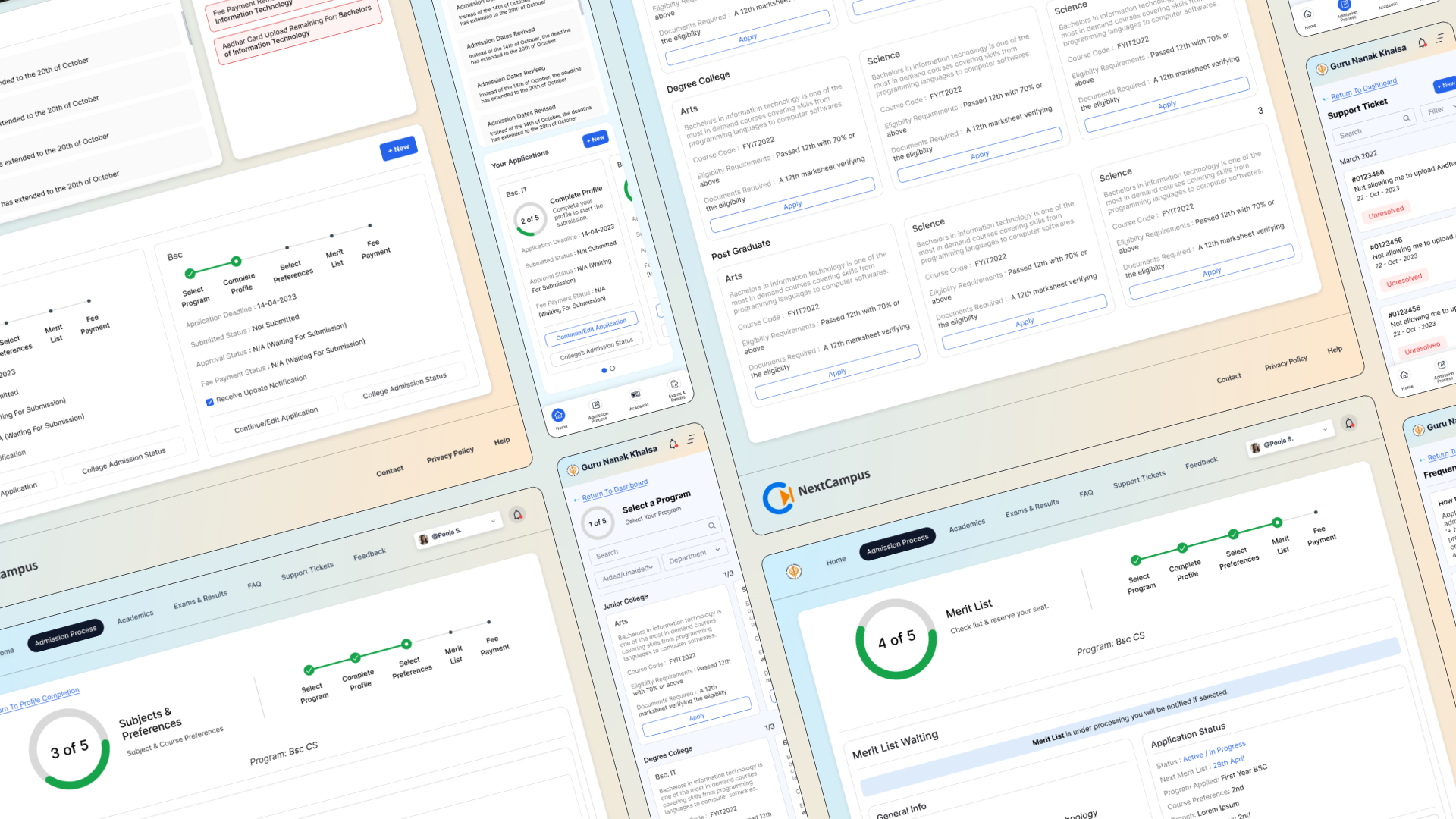Click Apply on Junior College Arts mobile card

pyautogui.click(x=697, y=717)
